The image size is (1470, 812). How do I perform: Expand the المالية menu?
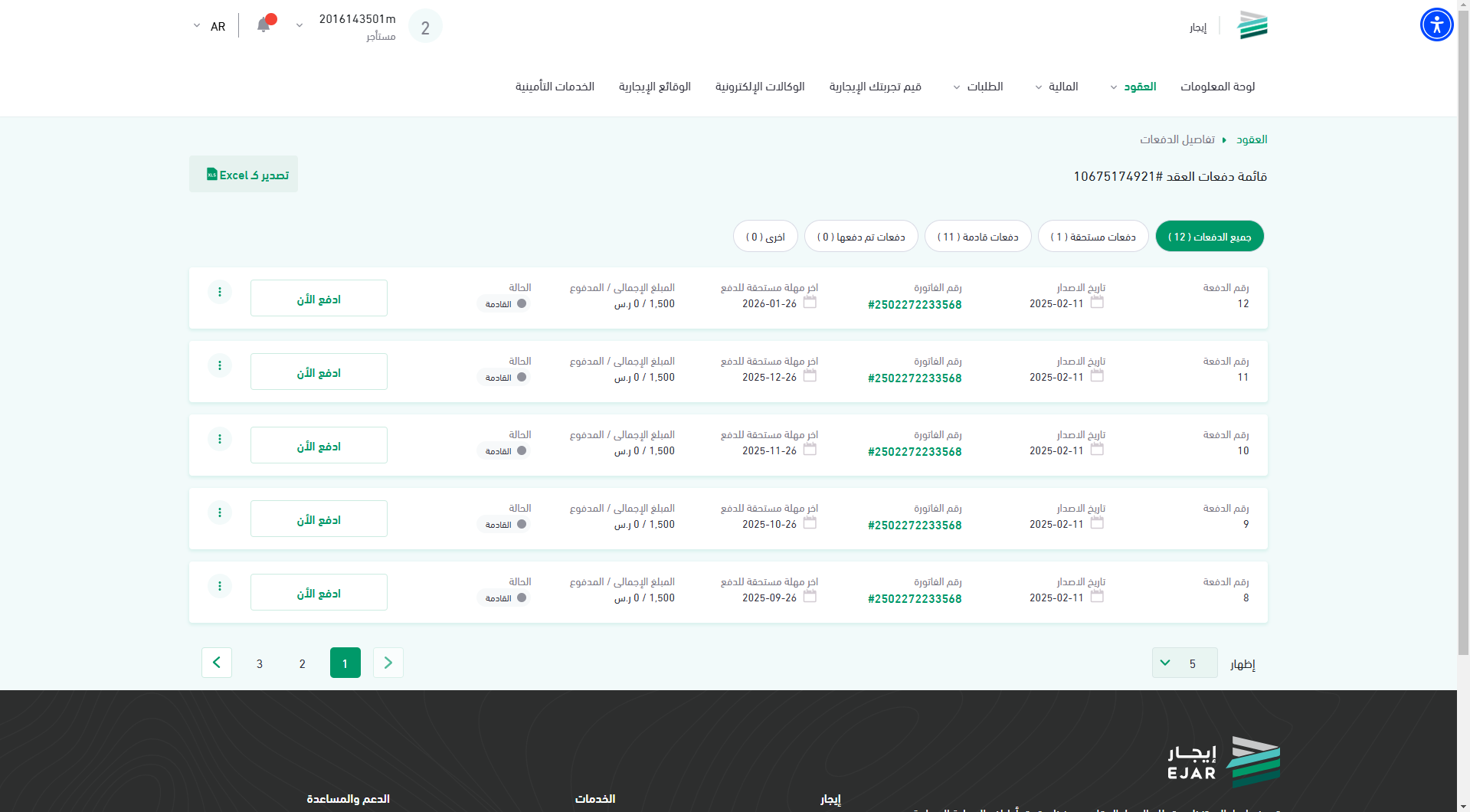click(1057, 87)
